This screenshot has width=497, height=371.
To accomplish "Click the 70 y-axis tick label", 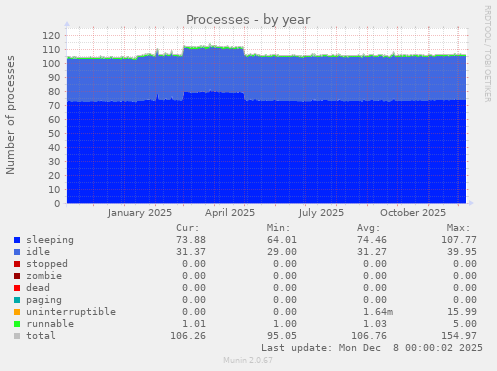I will pos(54,106).
